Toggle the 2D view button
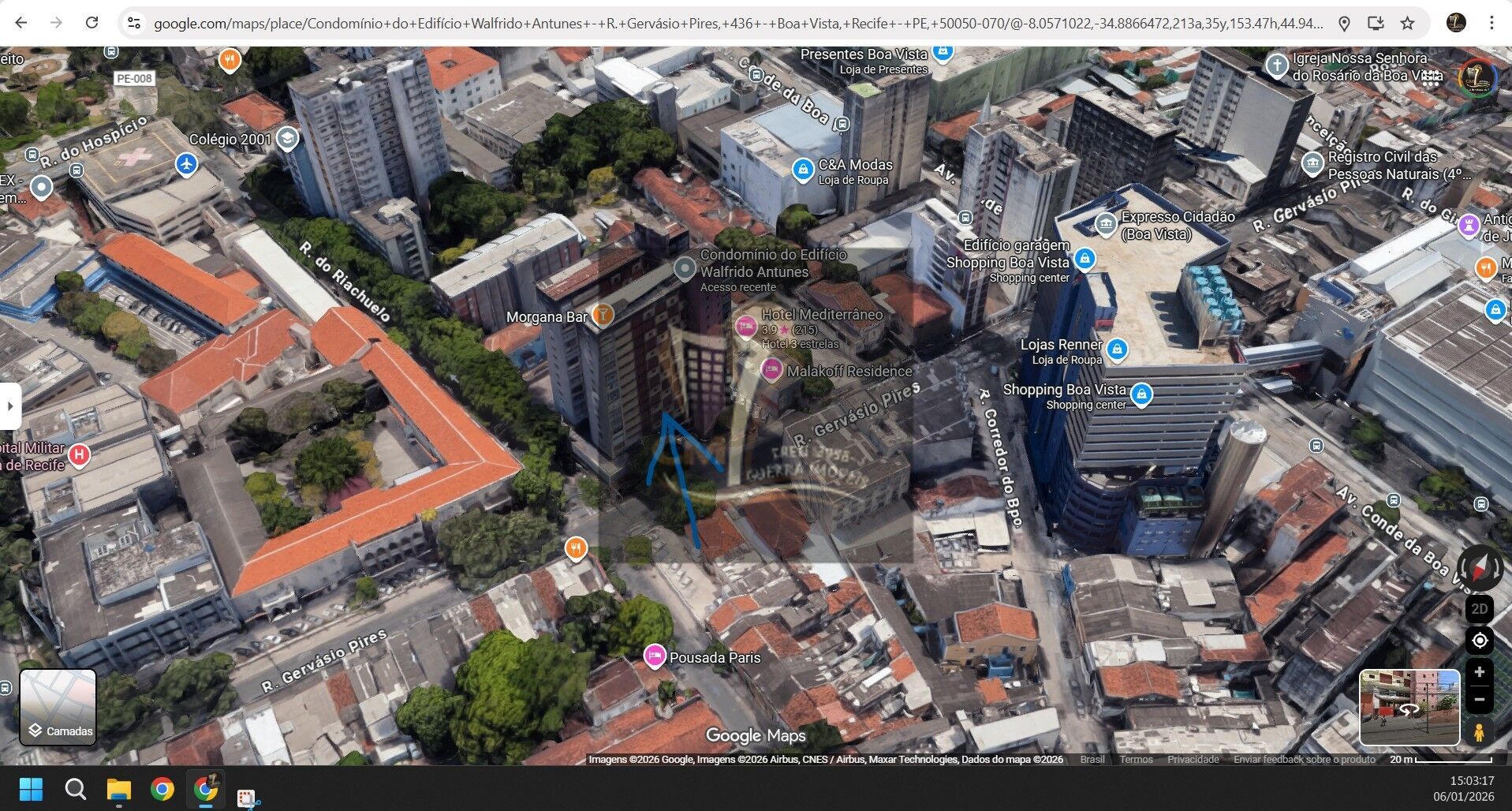Viewport: 1512px width, 811px height. tap(1479, 609)
